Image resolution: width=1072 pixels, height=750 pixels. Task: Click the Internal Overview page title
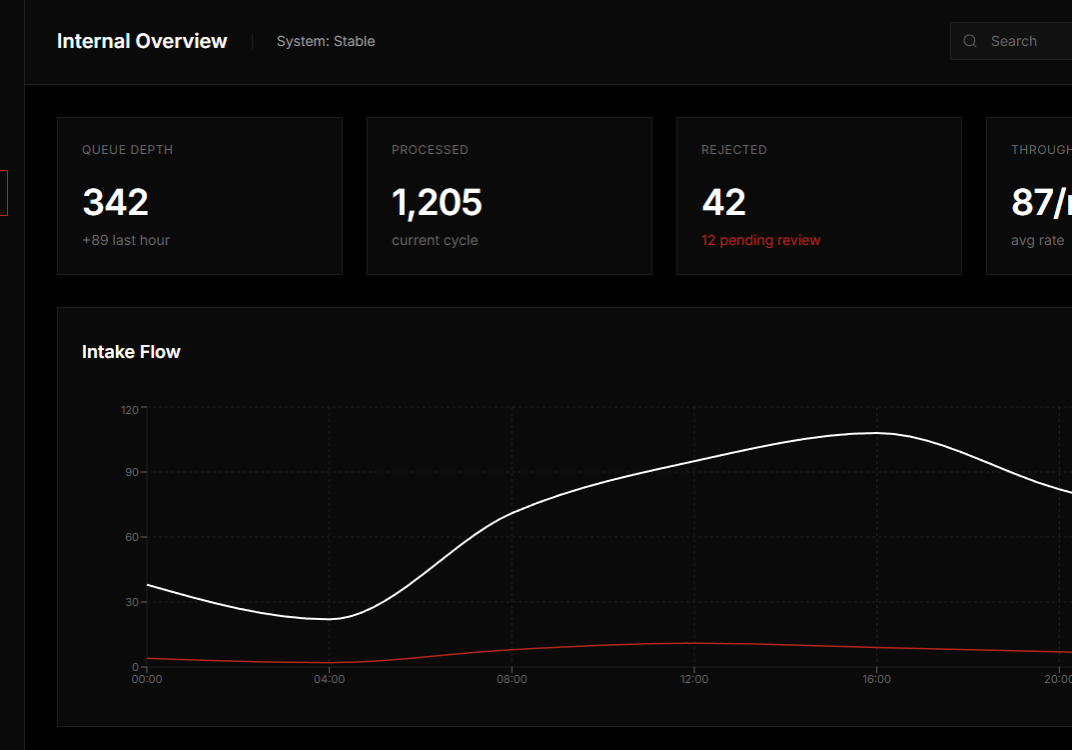click(142, 41)
